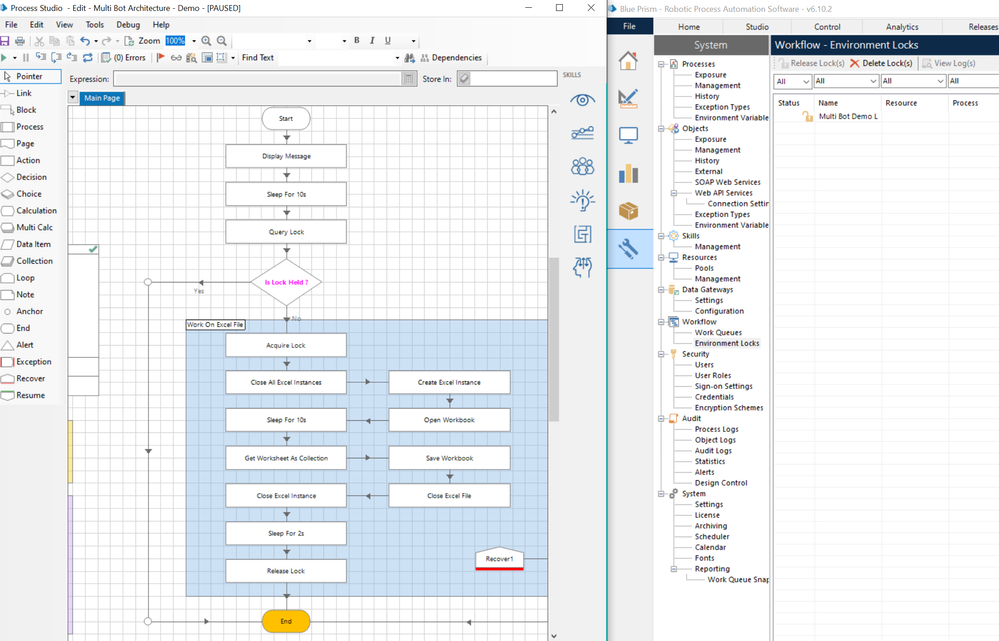Open the Zoom percentage dropdown
The image size is (999, 641).
point(193,41)
